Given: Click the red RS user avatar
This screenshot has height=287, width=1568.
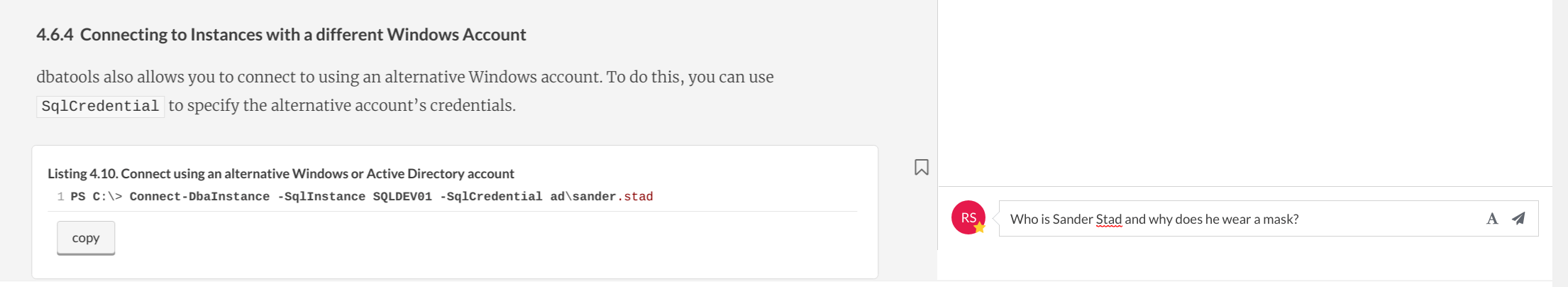Looking at the screenshot, I should pos(968,217).
